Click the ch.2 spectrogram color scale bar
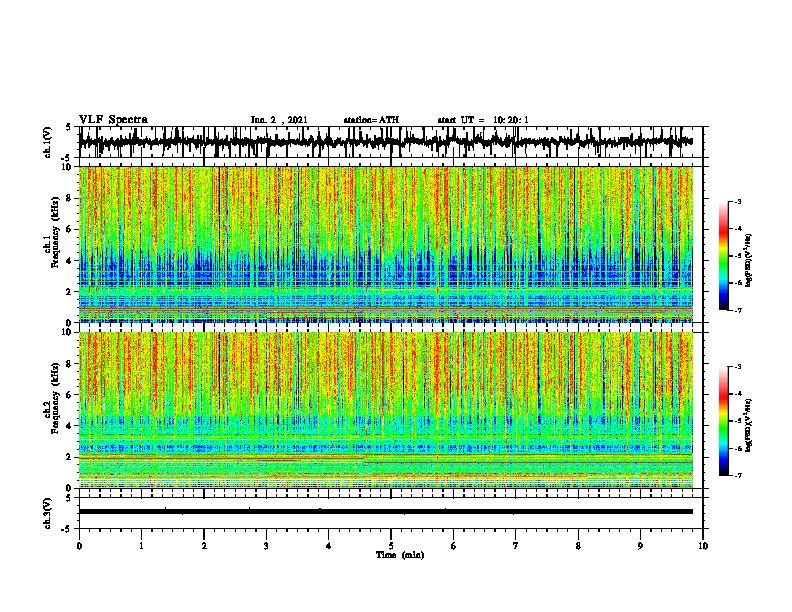 pos(723,421)
